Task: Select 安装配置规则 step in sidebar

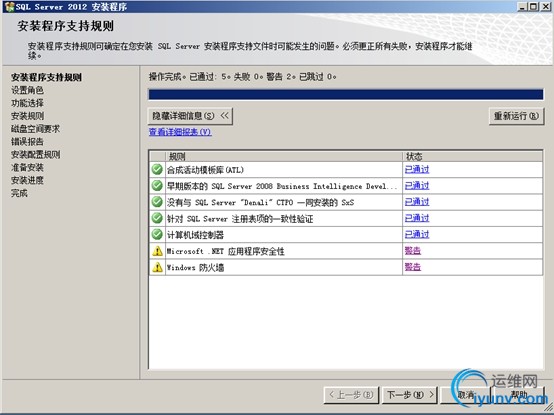Action: point(35,154)
